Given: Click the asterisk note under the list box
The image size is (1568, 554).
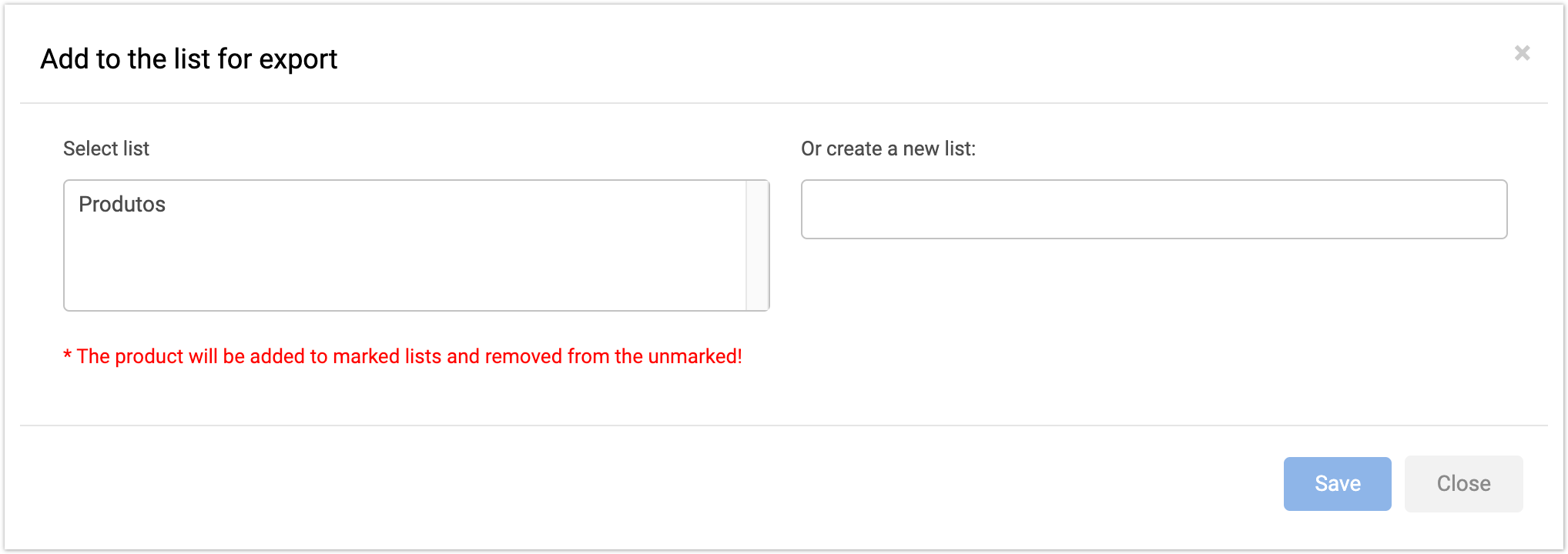Looking at the screenshot, I should tap(68, 355).
